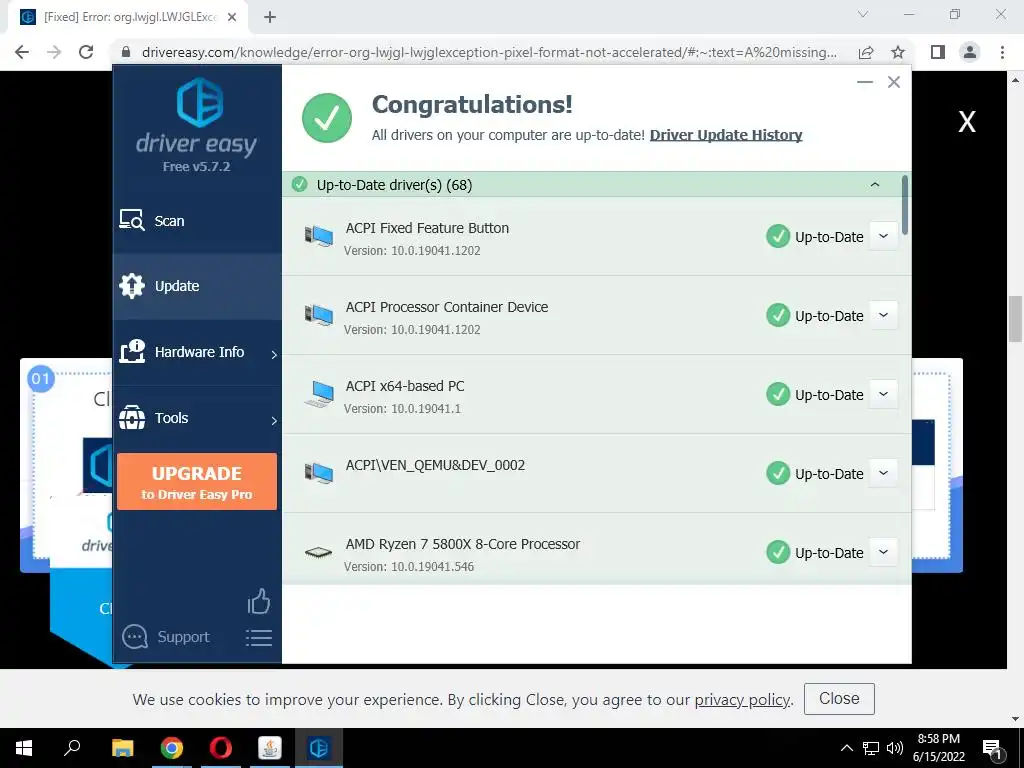Open dropdown for ACPI x64-based PC
The width and height of the screenshot is (1024, 768).
pyautogui.click(x=884, y=394)
